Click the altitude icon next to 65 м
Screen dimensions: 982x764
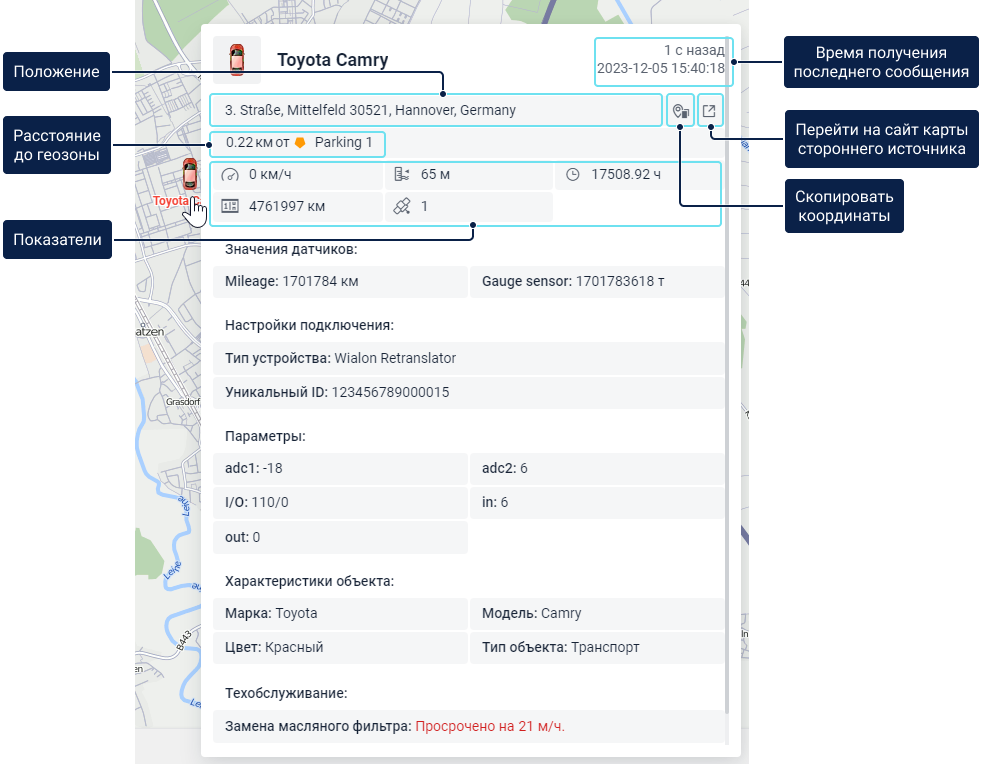click(x=401, y=175)
